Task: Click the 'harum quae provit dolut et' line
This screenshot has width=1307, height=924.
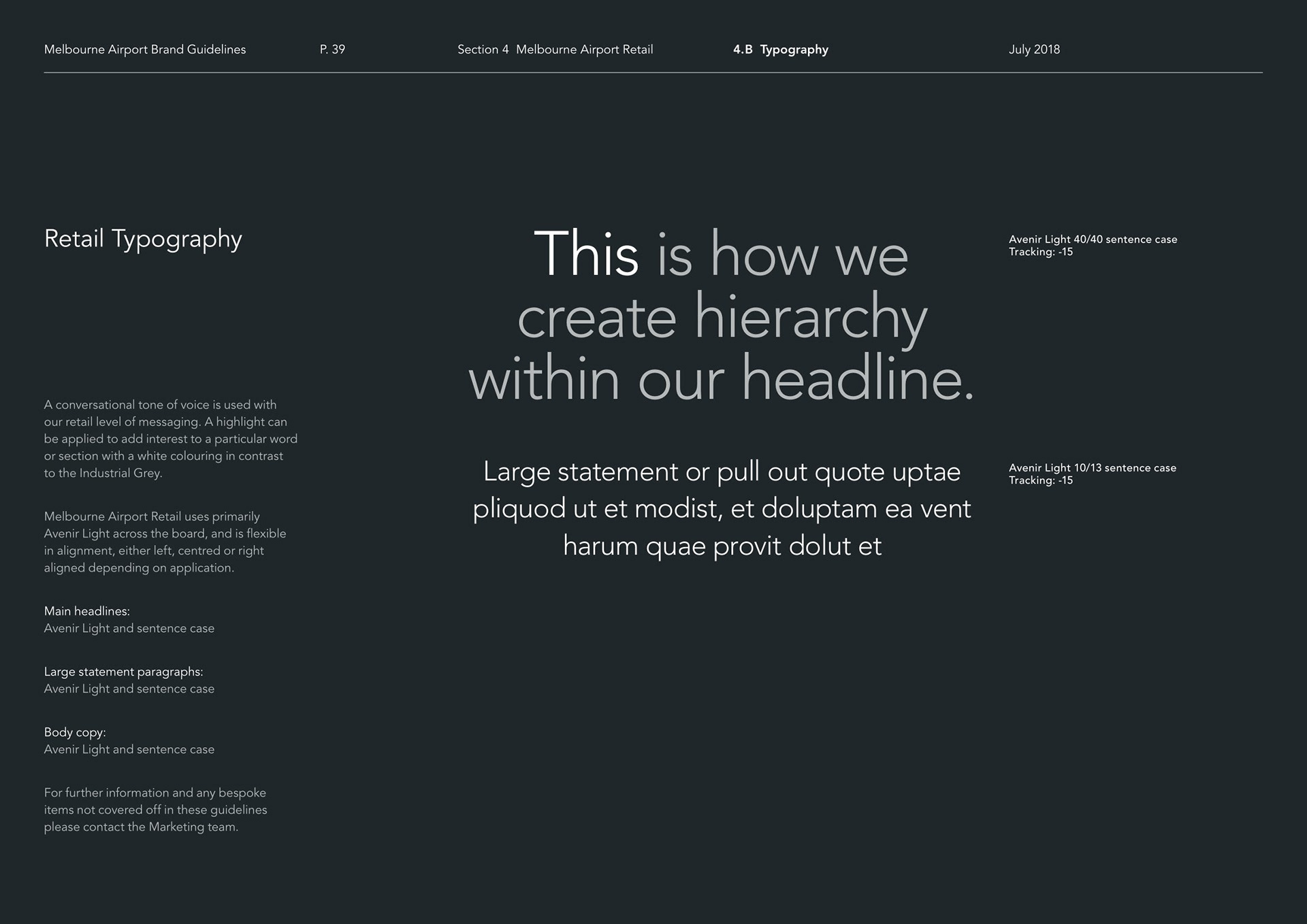Action: [x=722, y=546]
